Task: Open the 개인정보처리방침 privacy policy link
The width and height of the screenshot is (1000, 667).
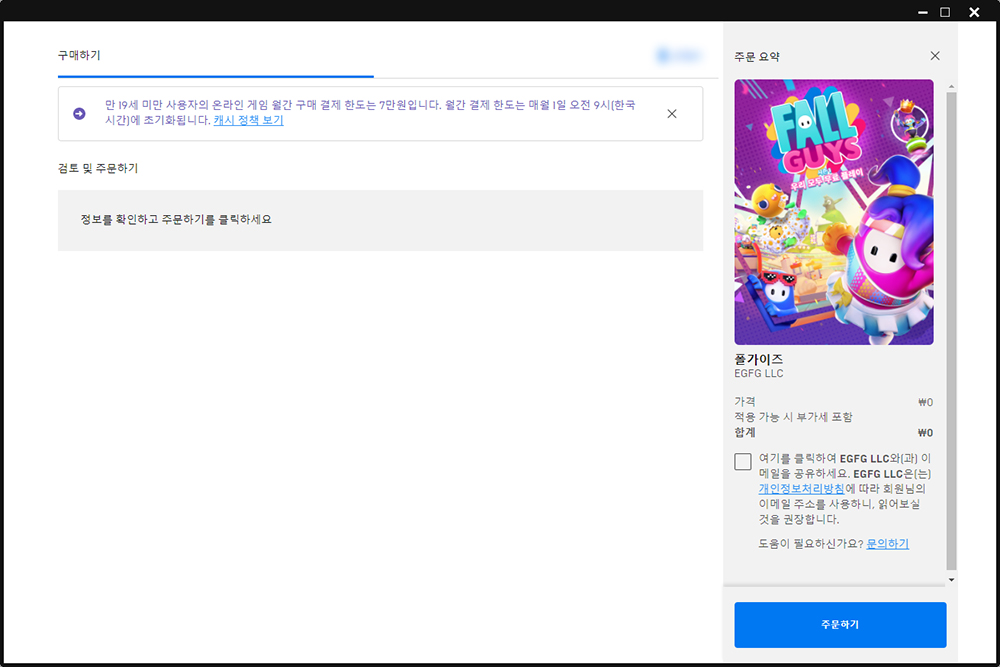Action: pos(801,489)
